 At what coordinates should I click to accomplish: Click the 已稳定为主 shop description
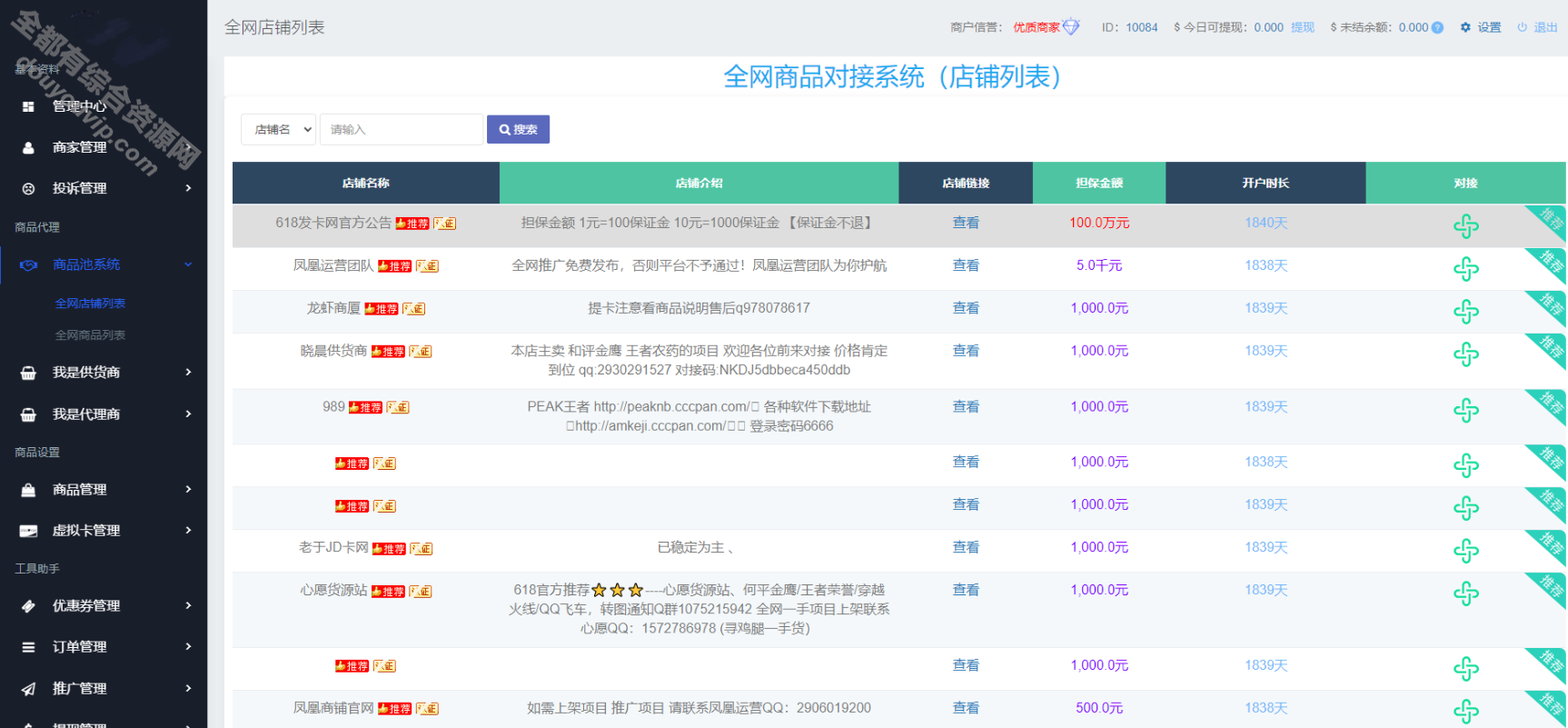(x=695, y=547)
